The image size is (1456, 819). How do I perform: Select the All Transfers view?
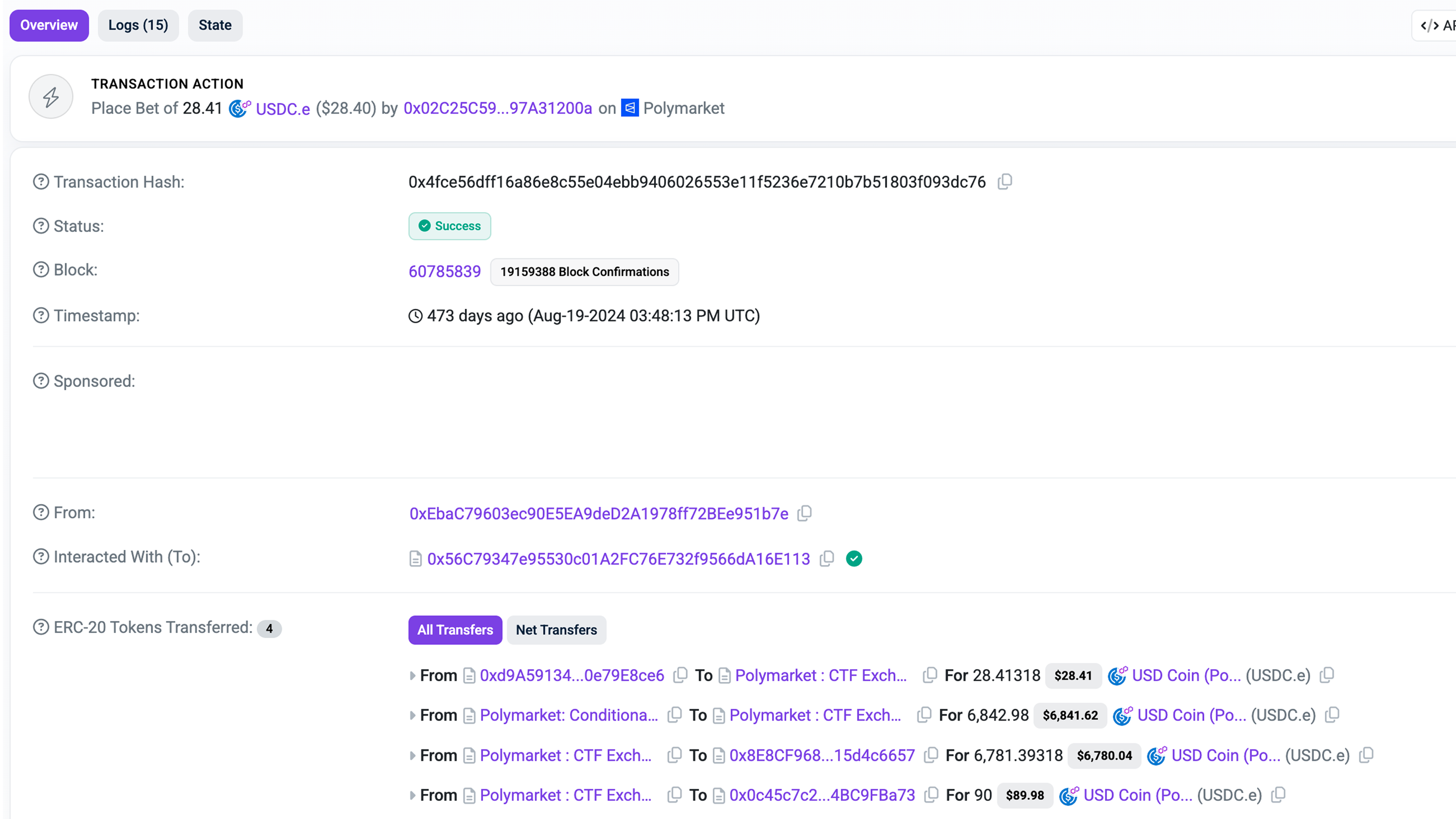pos(455,630)
